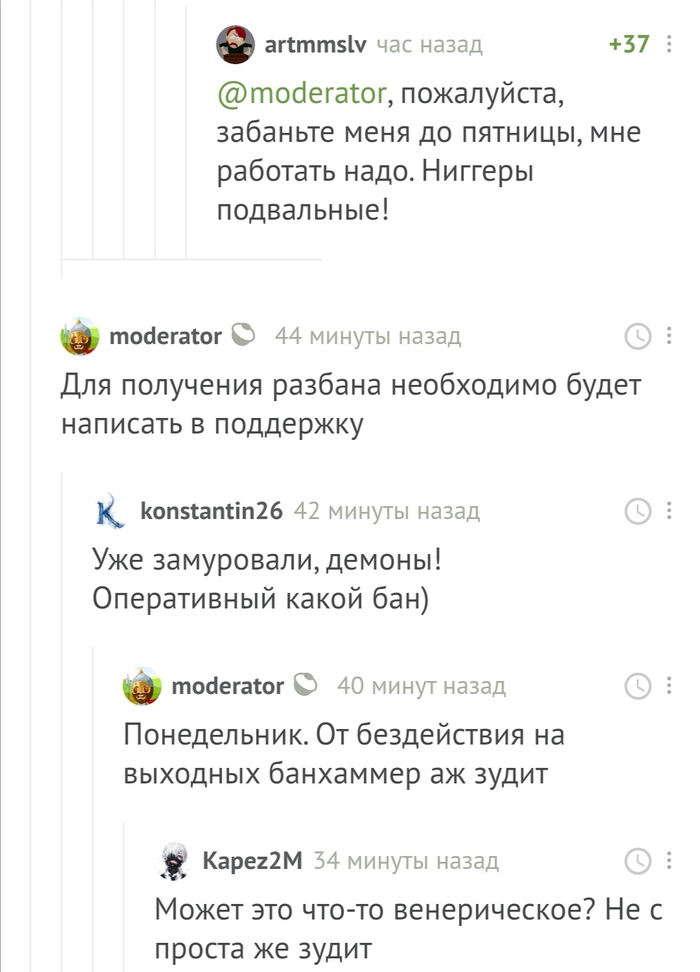Open the Kapez2M username profile link
Screen dimensions: 700x972
[x=252, y=861]
